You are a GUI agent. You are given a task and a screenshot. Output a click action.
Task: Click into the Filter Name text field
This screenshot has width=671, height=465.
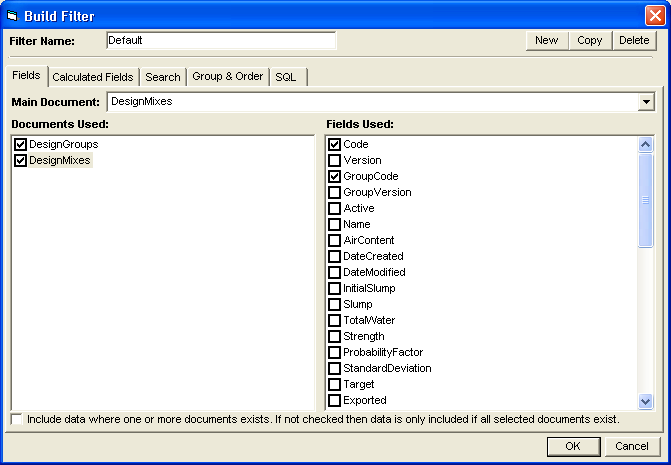pyautogui.click(x=220, y=40)
